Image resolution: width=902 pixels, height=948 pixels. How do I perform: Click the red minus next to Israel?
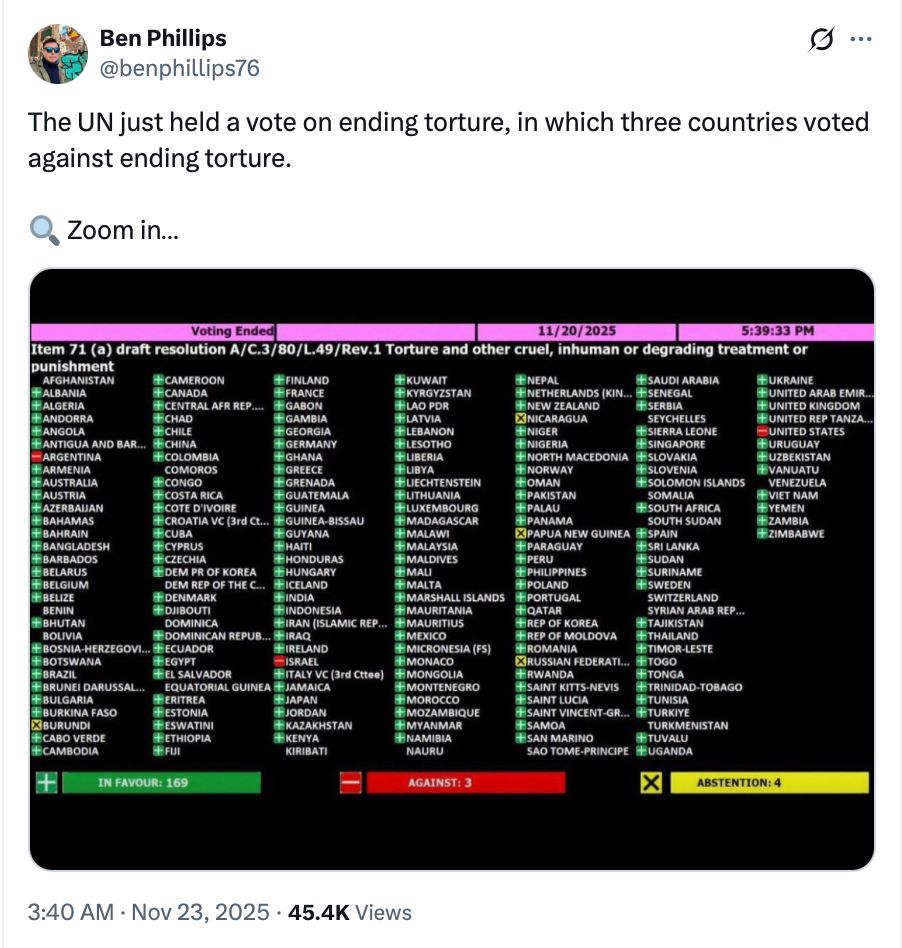click(x=279, y=662)
